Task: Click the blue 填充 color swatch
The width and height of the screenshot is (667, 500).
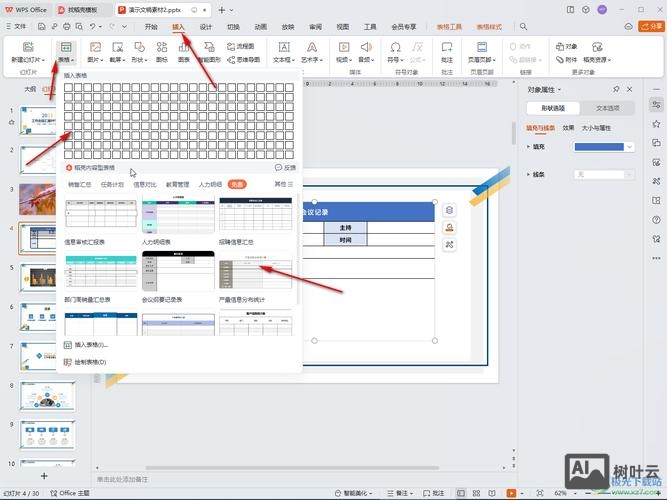Action: click(599, 147)
